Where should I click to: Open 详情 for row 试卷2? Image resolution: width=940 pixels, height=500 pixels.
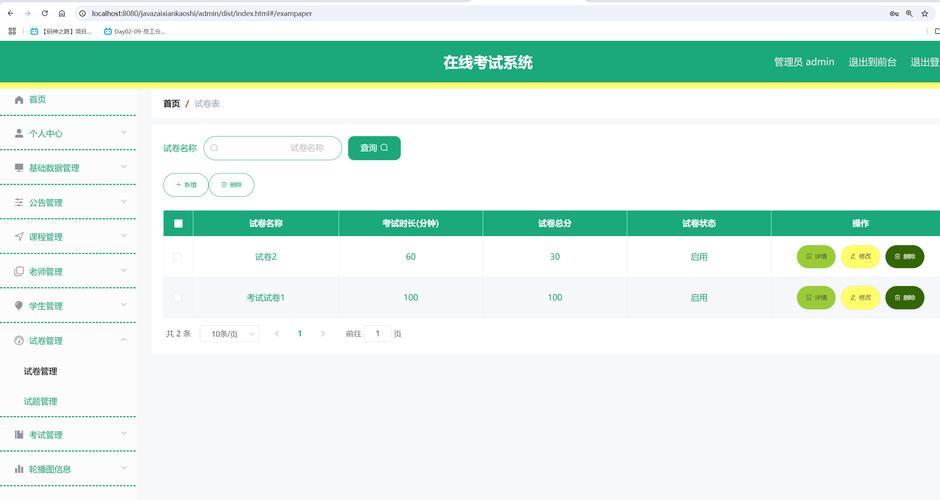[x=816, y=257]
